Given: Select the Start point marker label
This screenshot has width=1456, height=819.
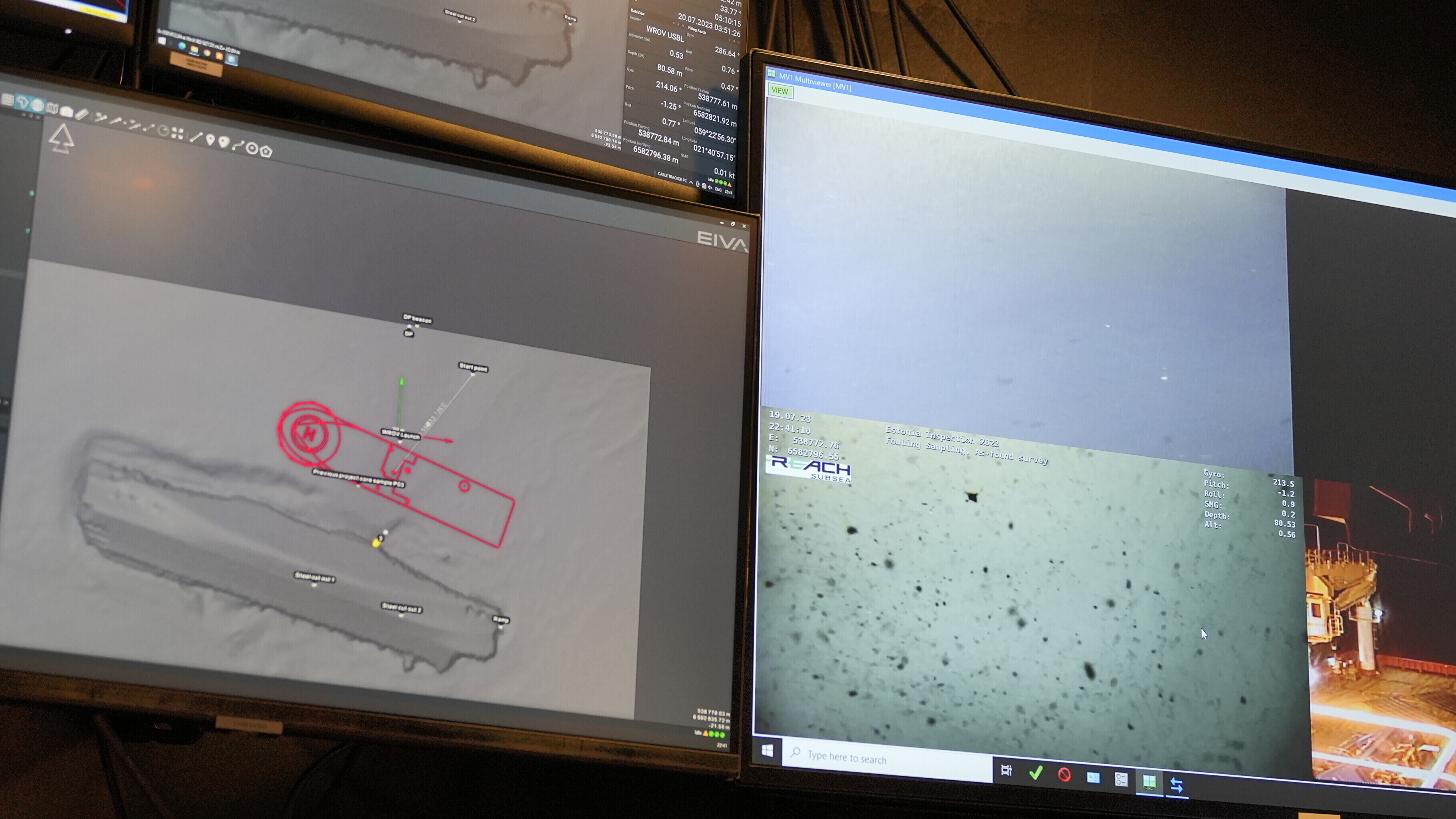Looking at the screenshot, I should tap(473, 368).
